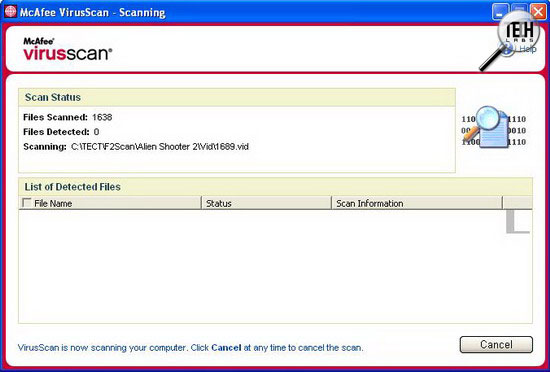
Task: Sort by the Scan Information column header
Action: pyautogui.click(x=417, y=203)
